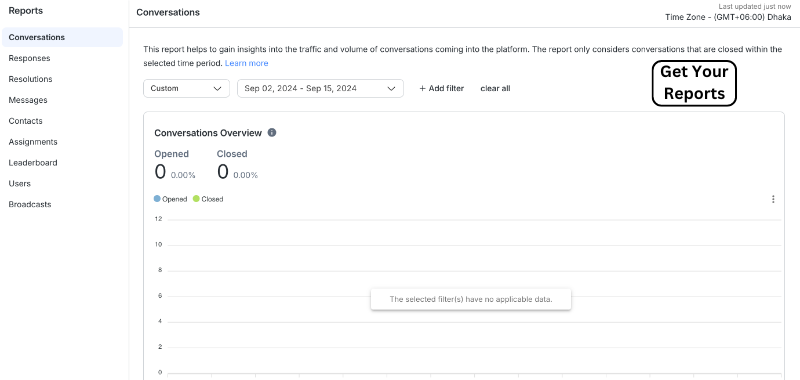This screenshot has height=380, width=800.
Task: Toggle the Closed series in the chart legend
Action: 208,199
